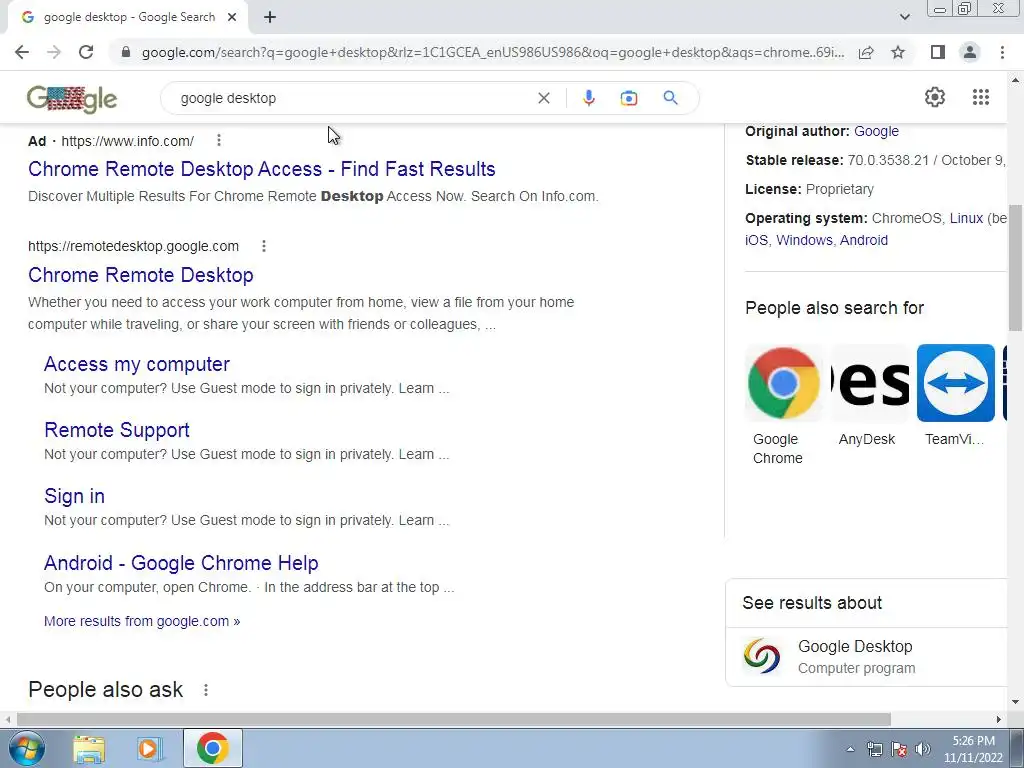This screenshot has height=768, width=1024.
Task: Submit search with the magnifier icon
Action: [670, 98]
